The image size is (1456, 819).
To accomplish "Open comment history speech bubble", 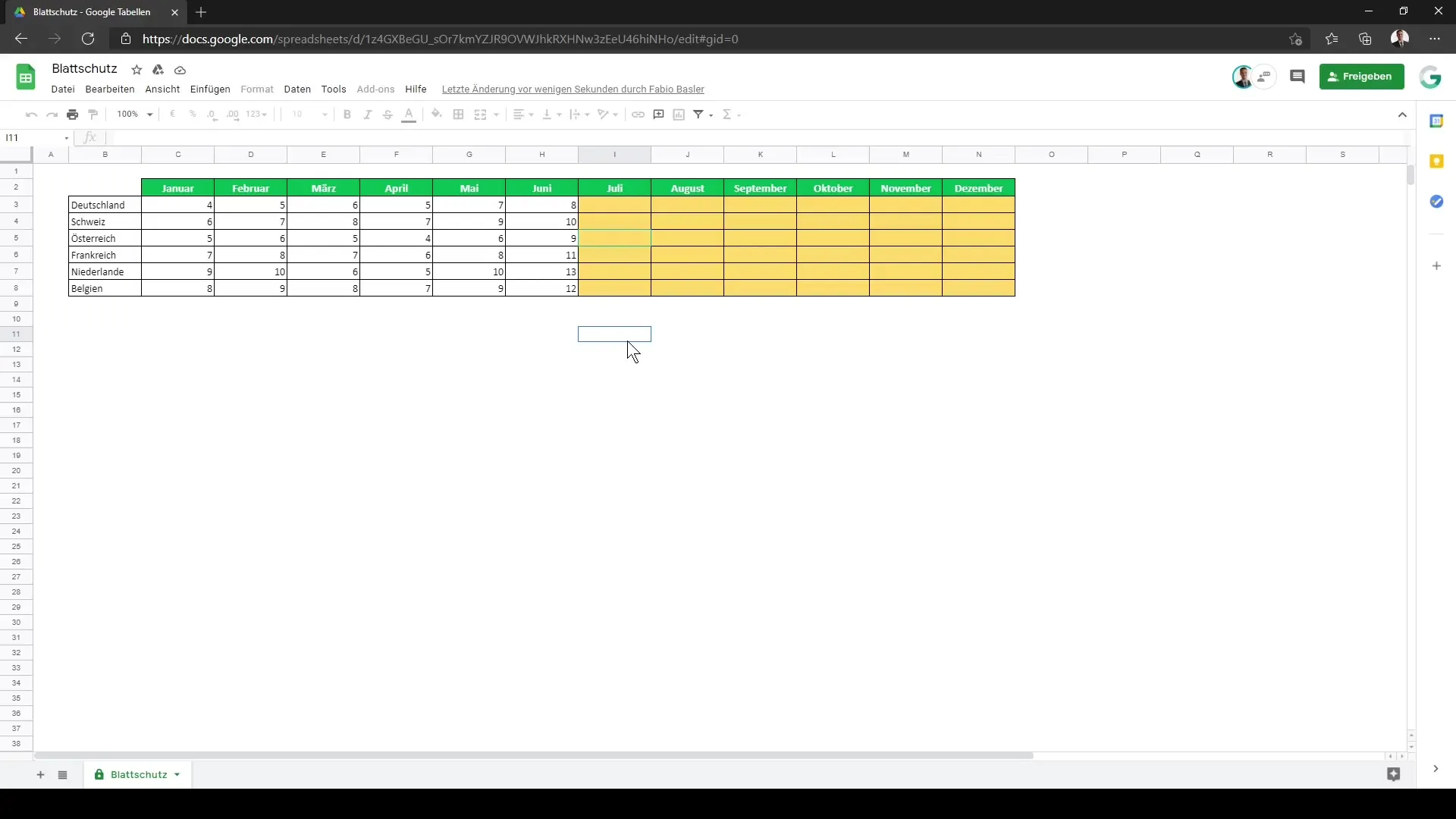I will click(1297, 77).
